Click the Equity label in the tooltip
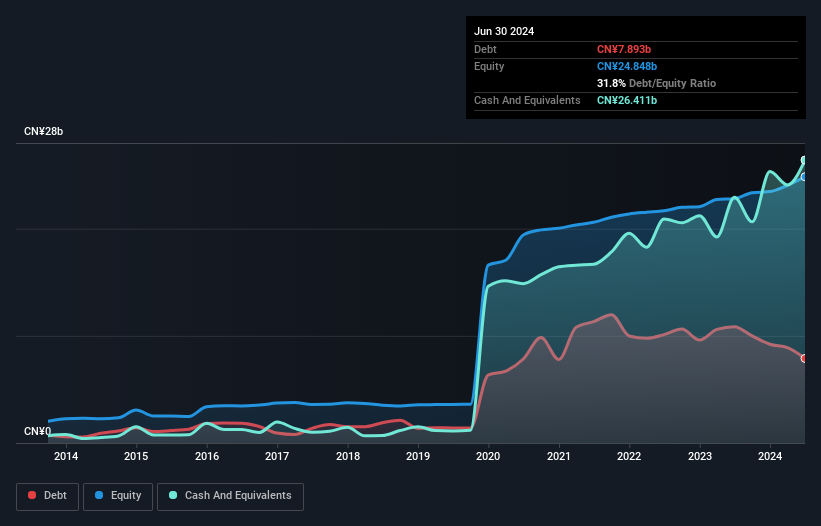This screenshot has height=526, width=821. 489,66
